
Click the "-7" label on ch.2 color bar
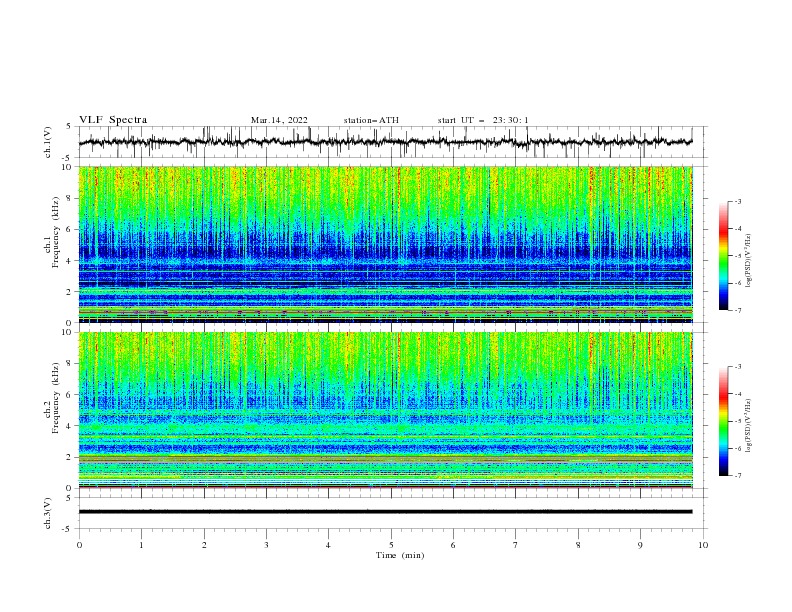point(737,475)
